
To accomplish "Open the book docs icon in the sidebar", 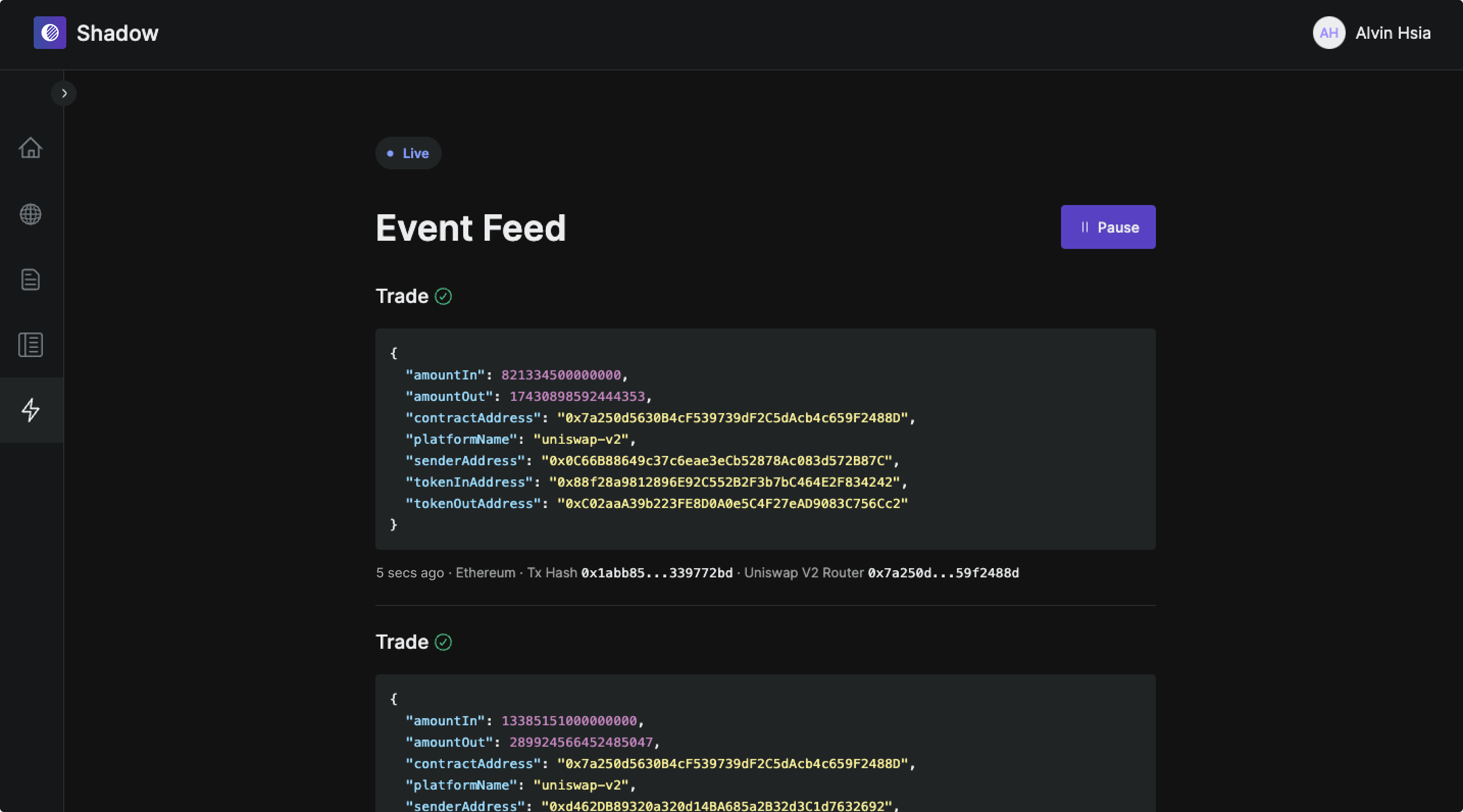I will click(31, 345).
